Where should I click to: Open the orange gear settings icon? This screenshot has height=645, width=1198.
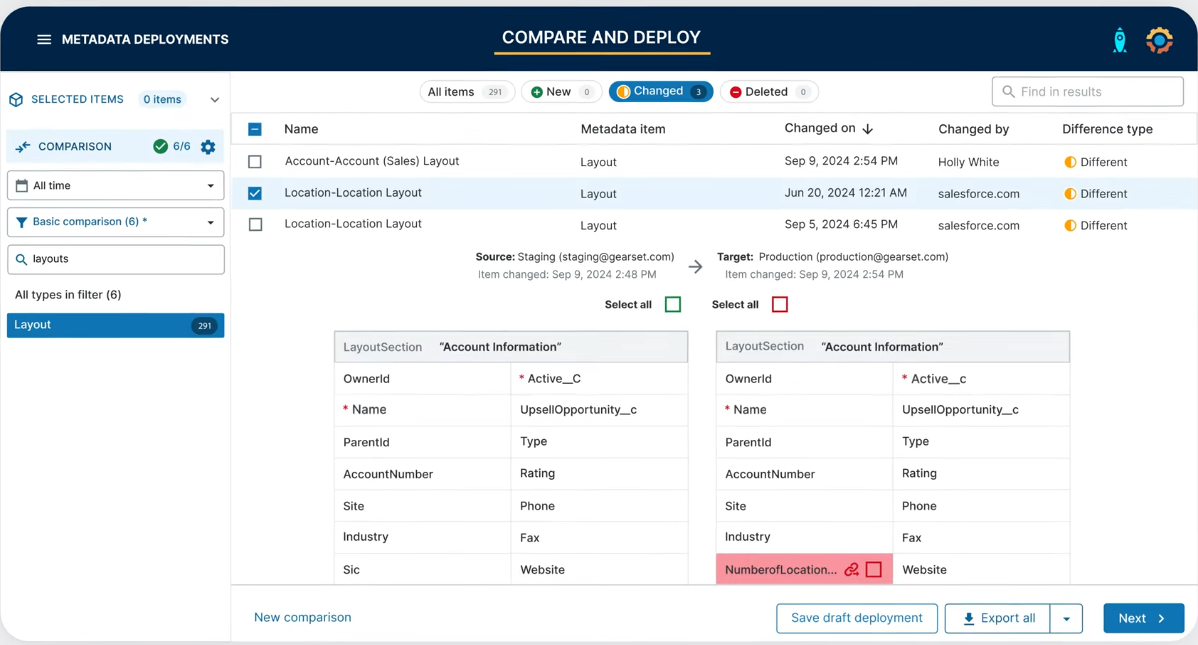1159,40
